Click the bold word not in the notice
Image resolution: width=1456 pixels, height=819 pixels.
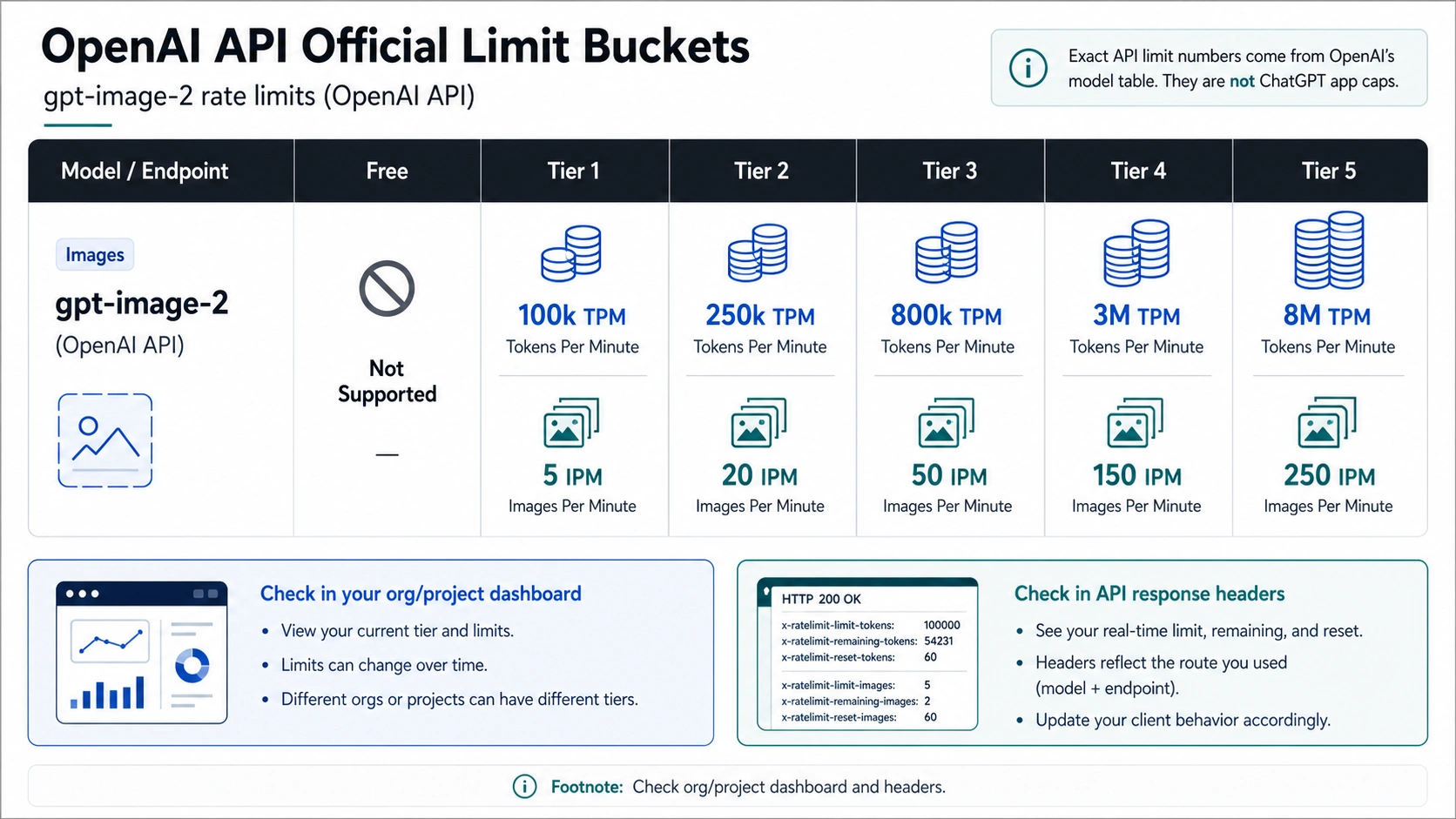[x=1242, y=81]
